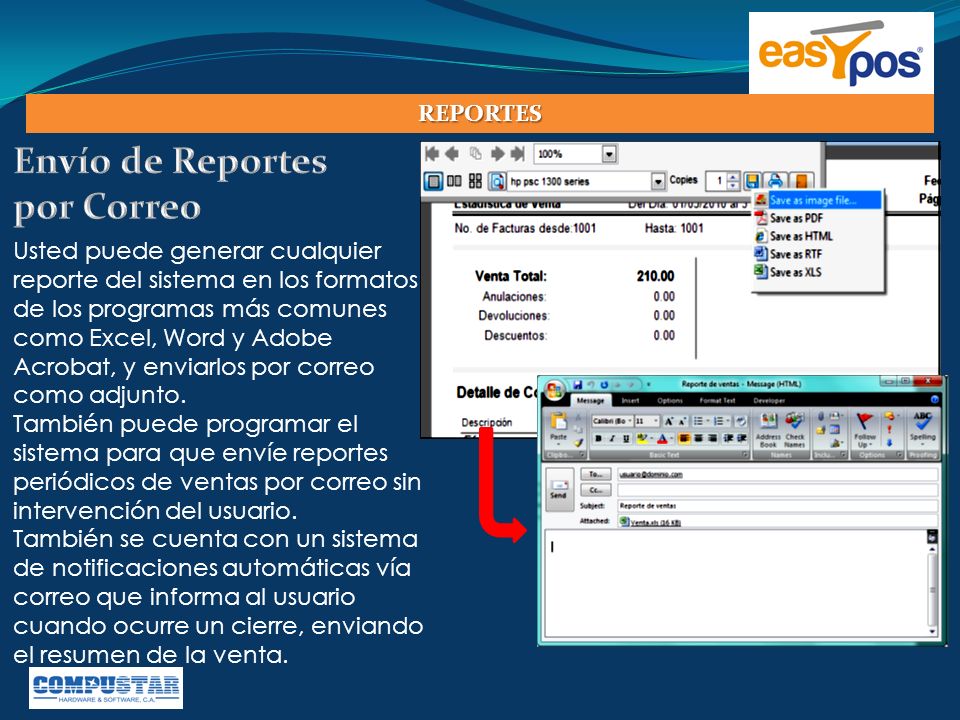
Task: Click the Cc... button
Action: [x=596, y=490]
